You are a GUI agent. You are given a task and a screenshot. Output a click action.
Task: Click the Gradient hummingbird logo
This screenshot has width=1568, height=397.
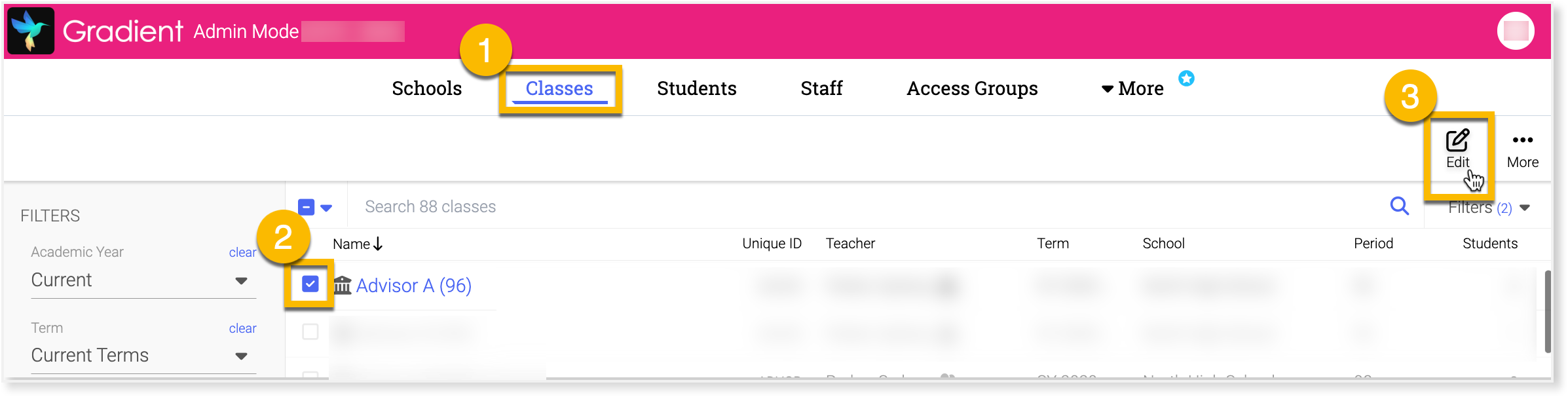click(x=31, y=30)
